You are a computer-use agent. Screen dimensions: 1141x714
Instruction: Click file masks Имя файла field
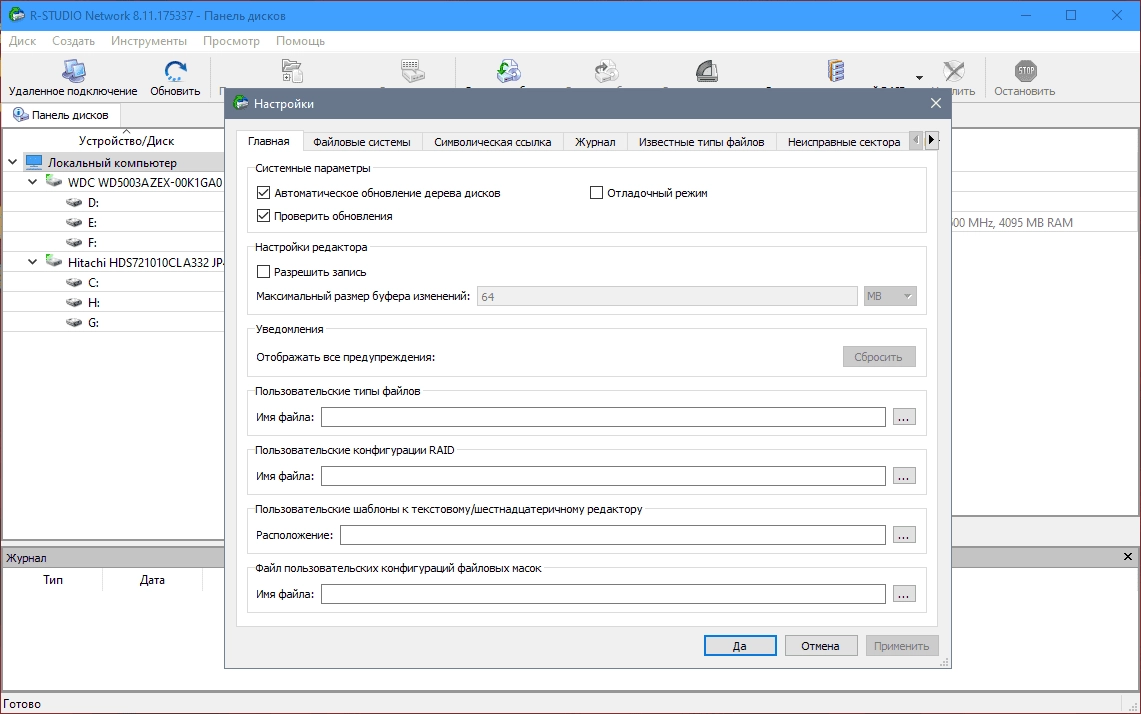pos(603,594)
